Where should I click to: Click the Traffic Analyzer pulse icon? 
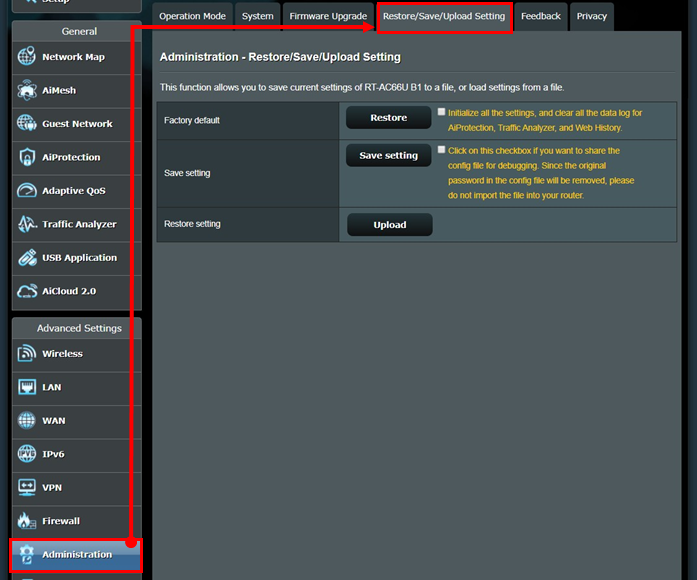click(x=27, y=224)
